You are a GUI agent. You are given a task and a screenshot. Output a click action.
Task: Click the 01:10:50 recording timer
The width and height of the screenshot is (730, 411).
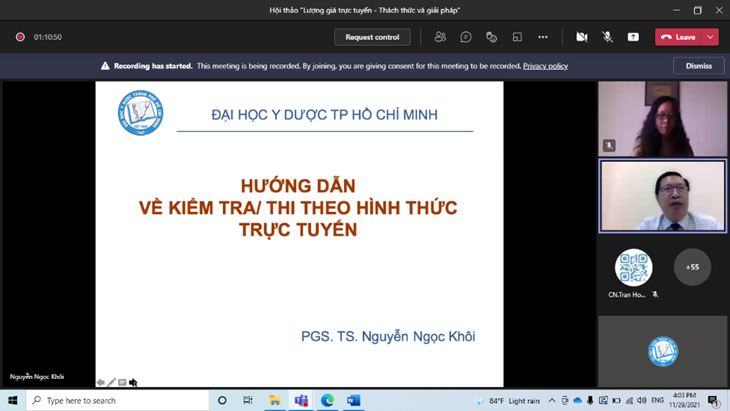point(47,37)
